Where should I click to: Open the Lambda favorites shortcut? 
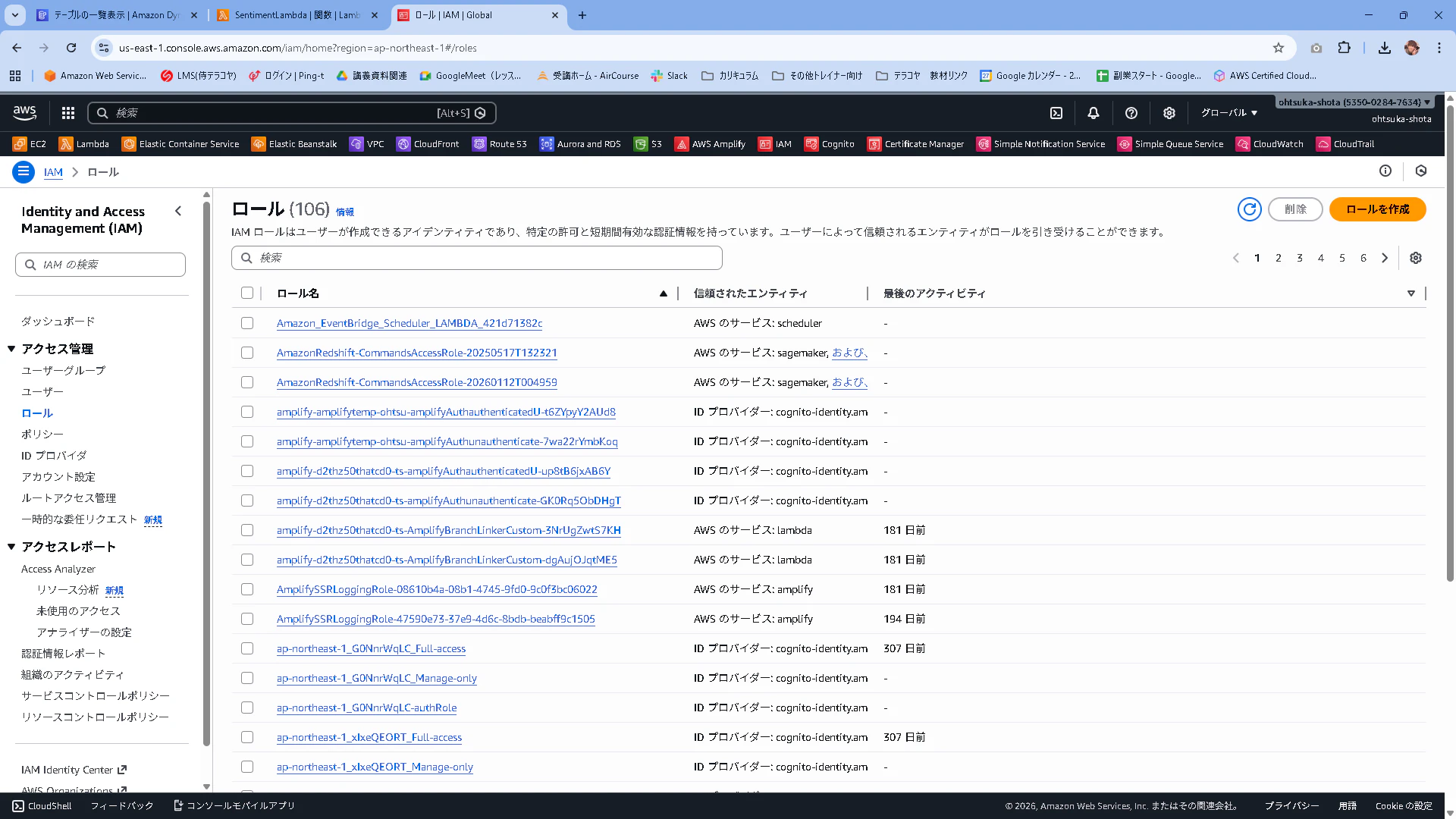(x=84, y=144)
